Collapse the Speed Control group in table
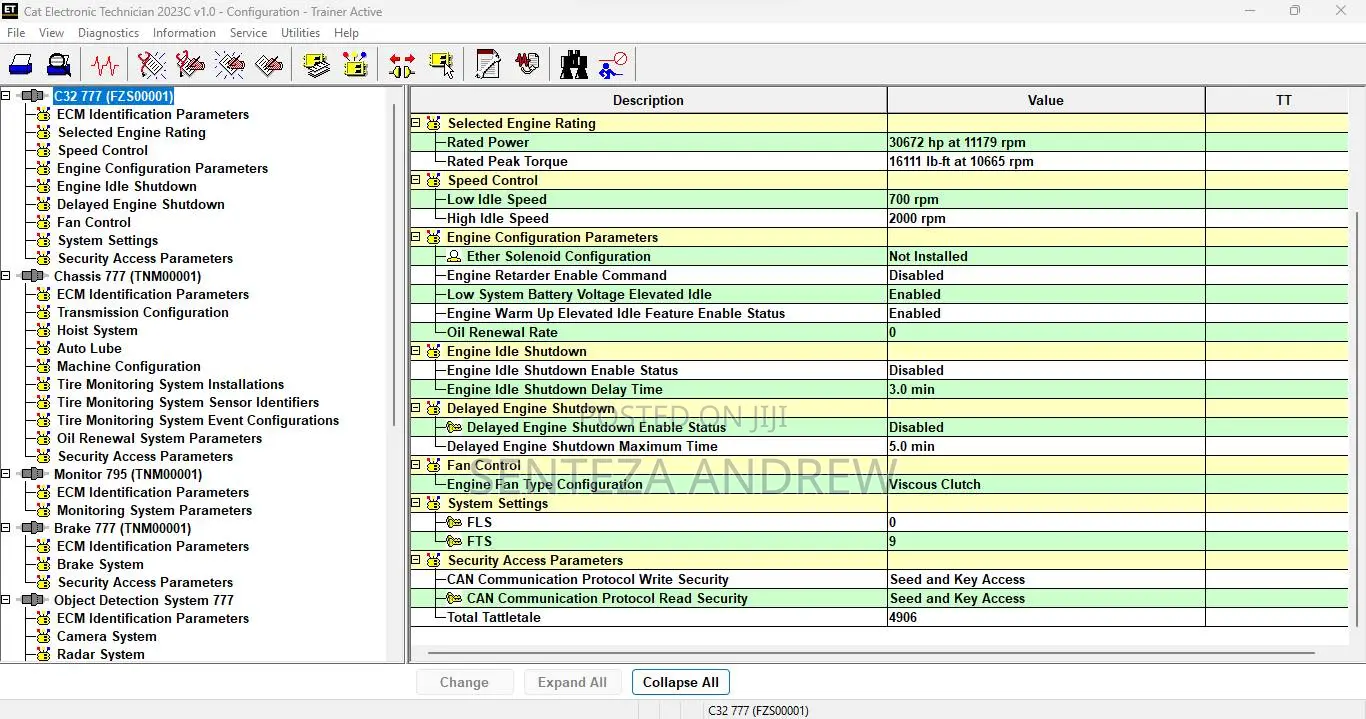 pyautogui.click(x=417, y=180)
